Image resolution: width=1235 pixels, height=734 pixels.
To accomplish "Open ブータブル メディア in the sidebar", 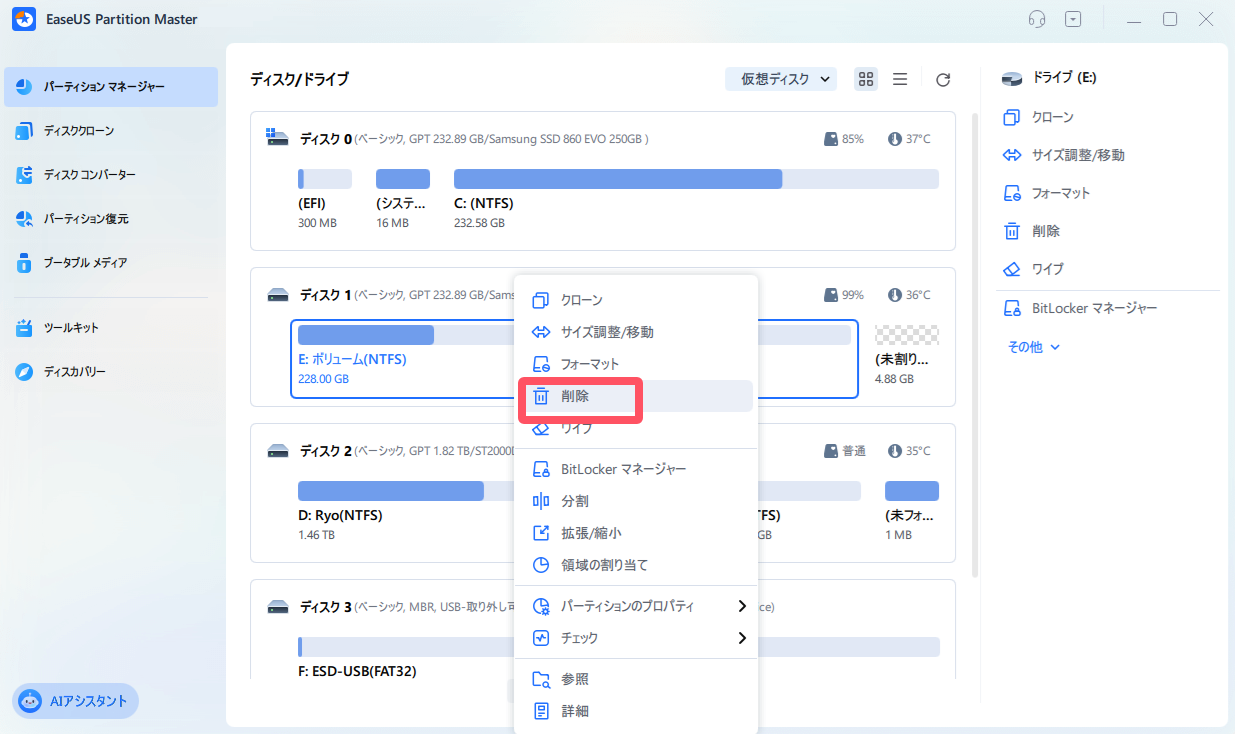I will pyautogui.click(x=85, y=263).
